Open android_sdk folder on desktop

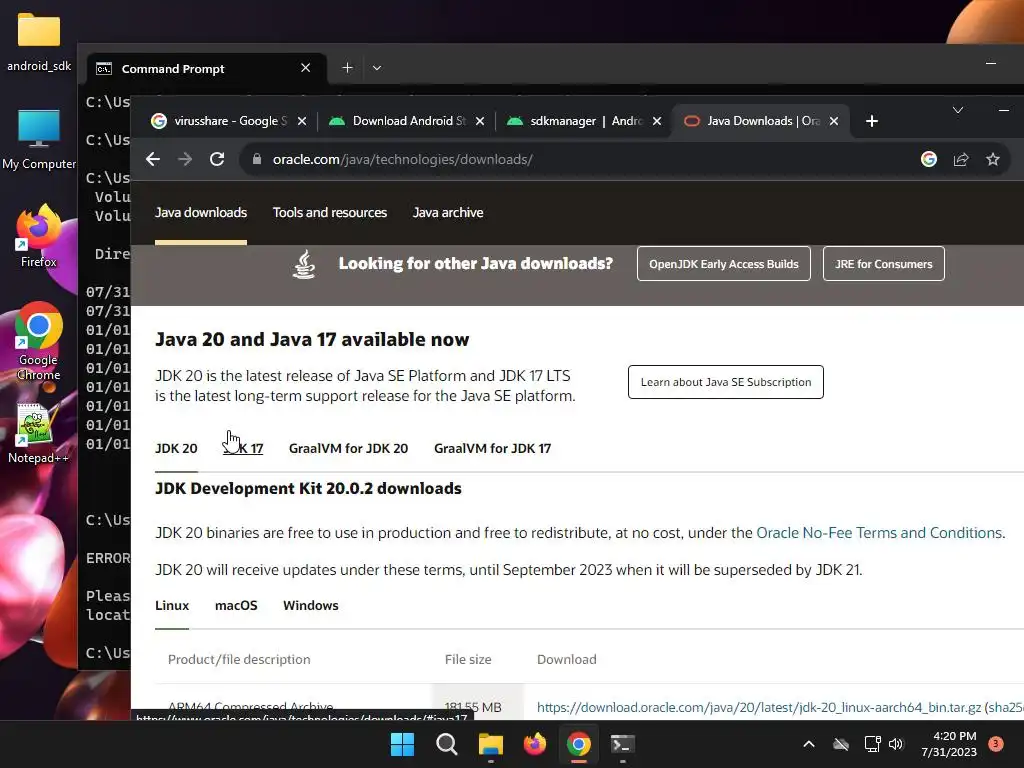39,42
